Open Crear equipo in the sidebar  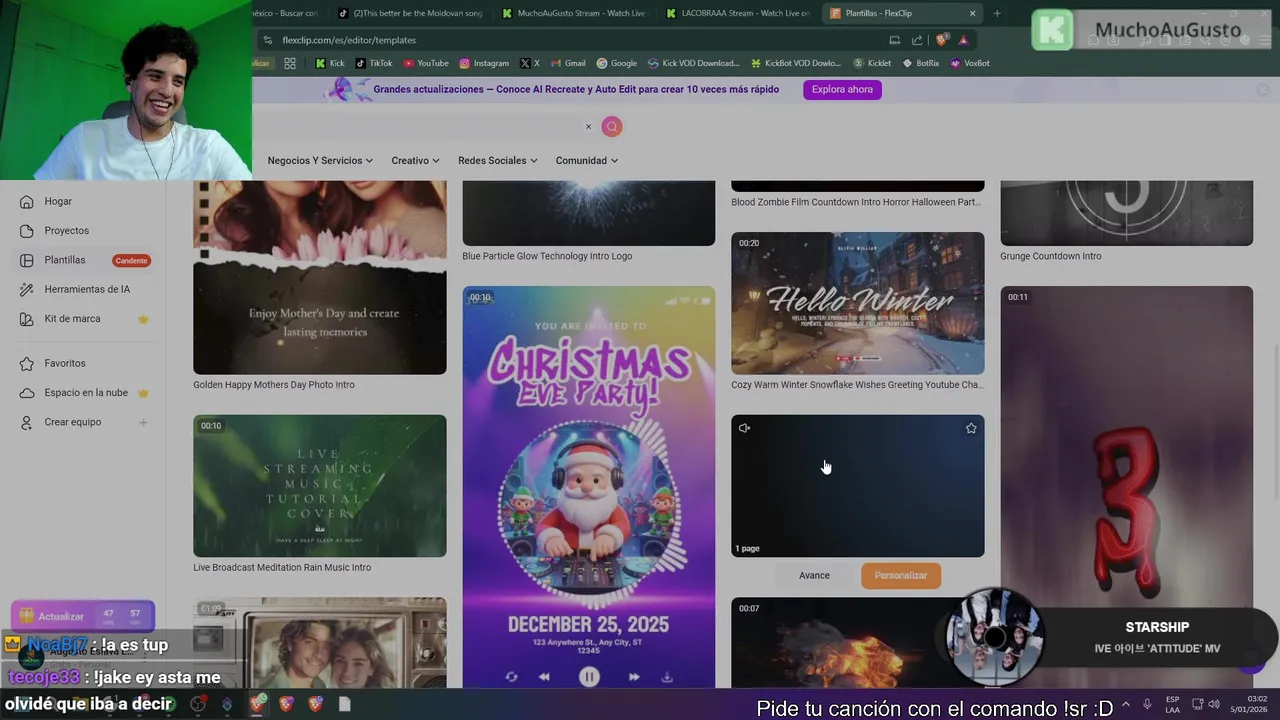tap(72, 422)
